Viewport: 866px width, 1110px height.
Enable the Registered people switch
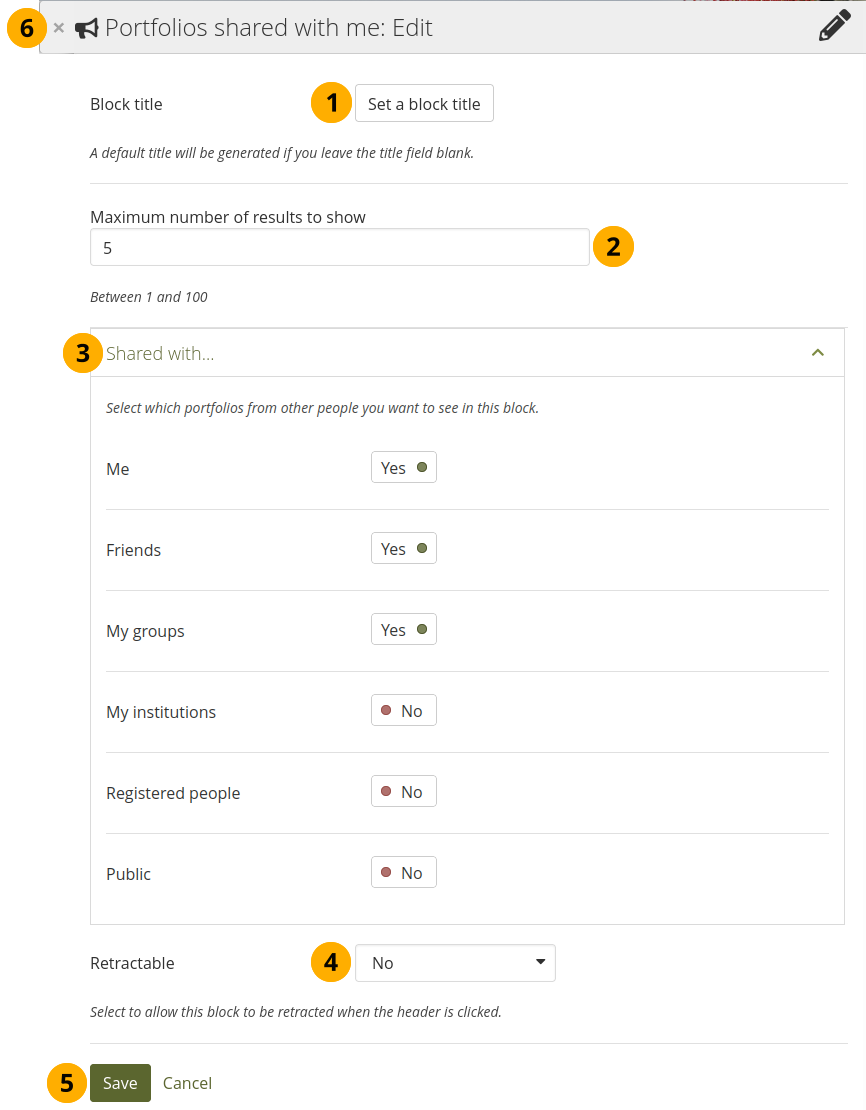pos(403,792)
